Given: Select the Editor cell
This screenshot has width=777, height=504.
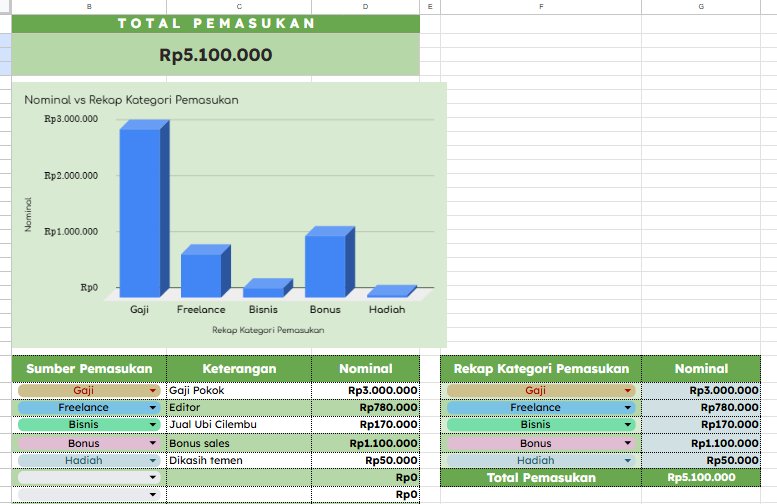Looking at the screenshot, I should point(239,407).
